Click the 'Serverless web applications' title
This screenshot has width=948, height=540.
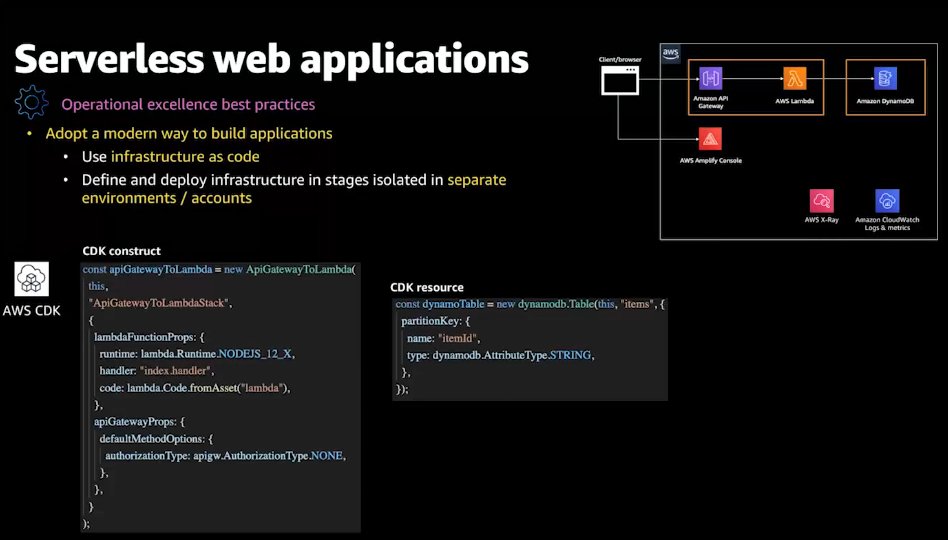[271, 60]
